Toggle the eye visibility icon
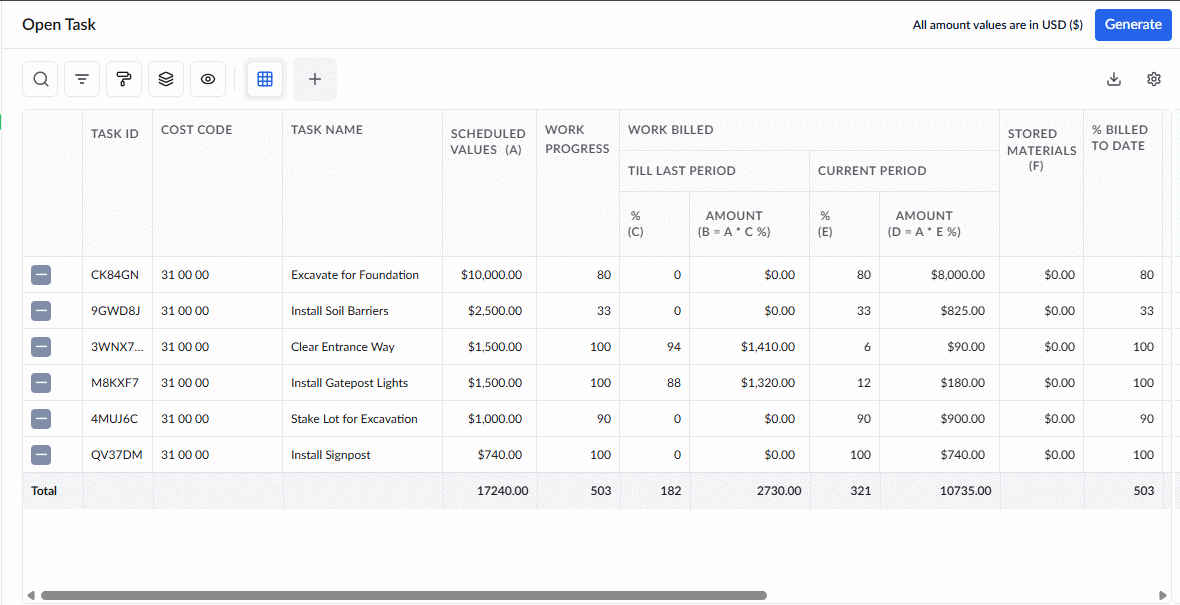 208,79
